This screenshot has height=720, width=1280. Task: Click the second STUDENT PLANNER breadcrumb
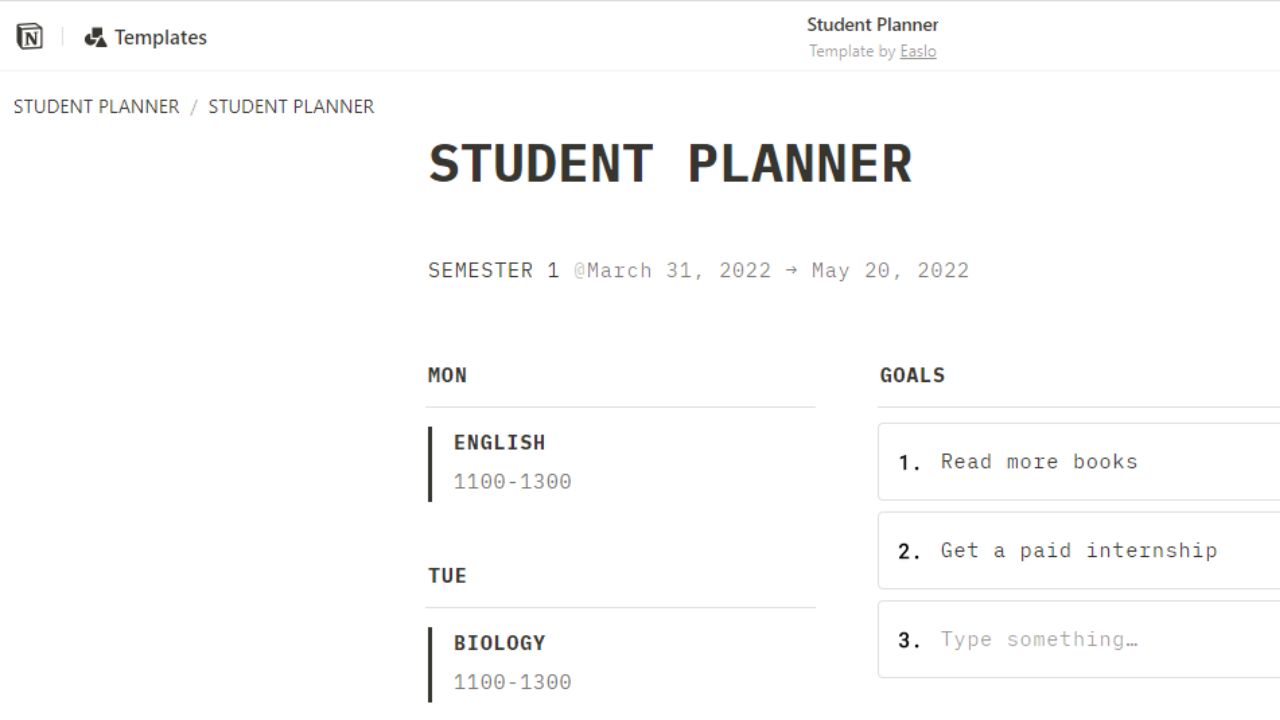pos(289,106)
